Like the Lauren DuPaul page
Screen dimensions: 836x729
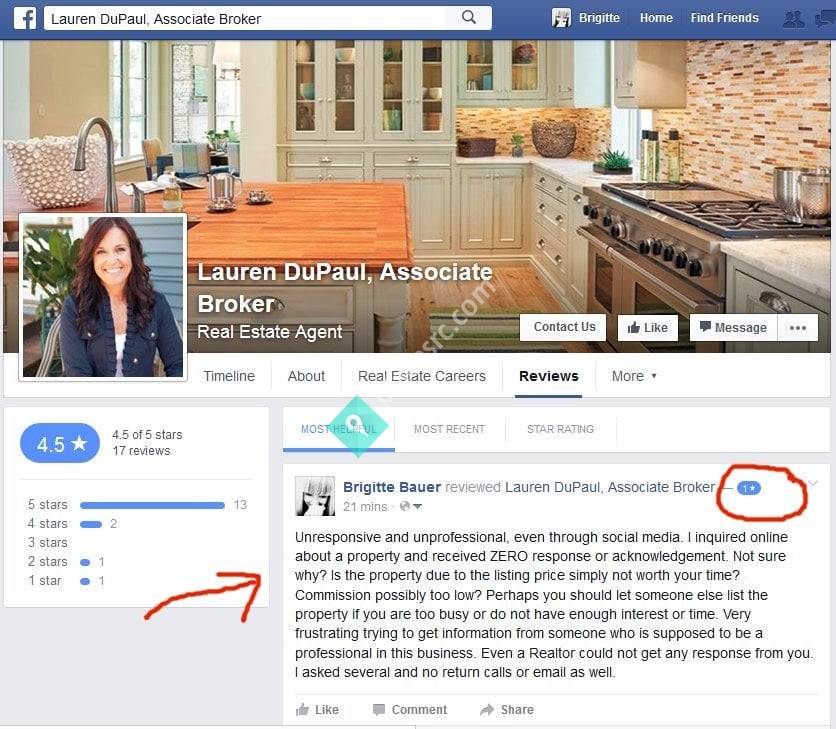click(x=648, y=327)
